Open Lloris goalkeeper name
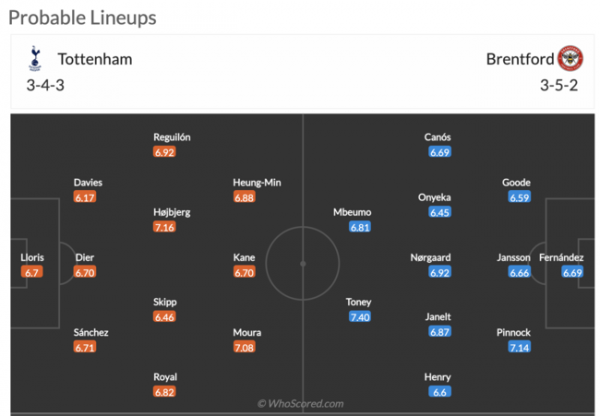 (x=32, y=257)
